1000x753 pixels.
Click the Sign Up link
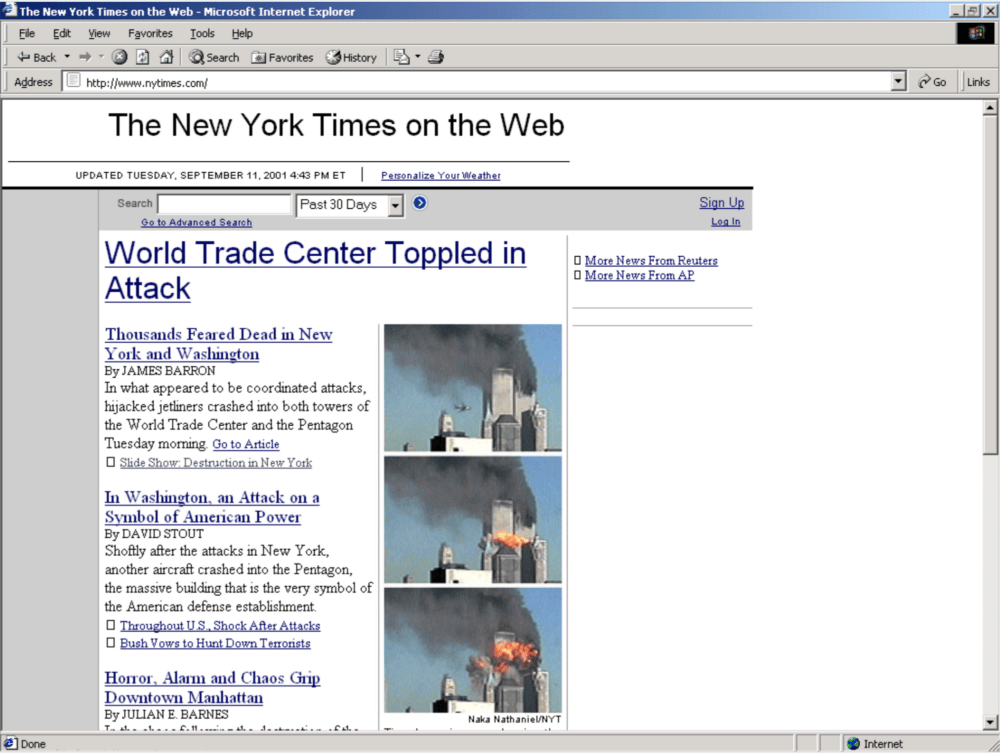pos(721,202)
